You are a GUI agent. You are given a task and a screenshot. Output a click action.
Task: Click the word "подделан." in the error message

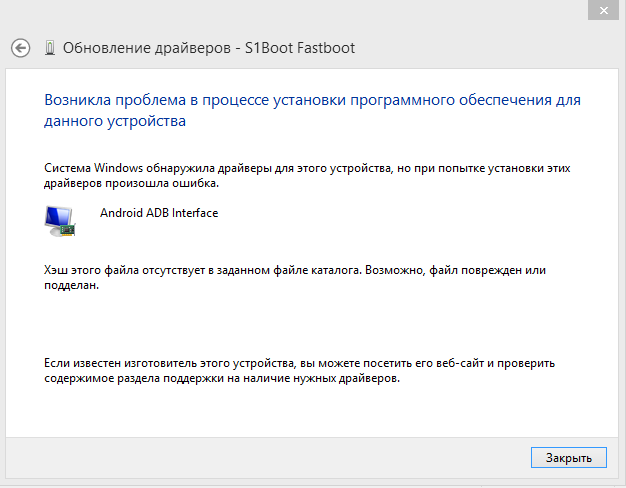click(71, 286)
